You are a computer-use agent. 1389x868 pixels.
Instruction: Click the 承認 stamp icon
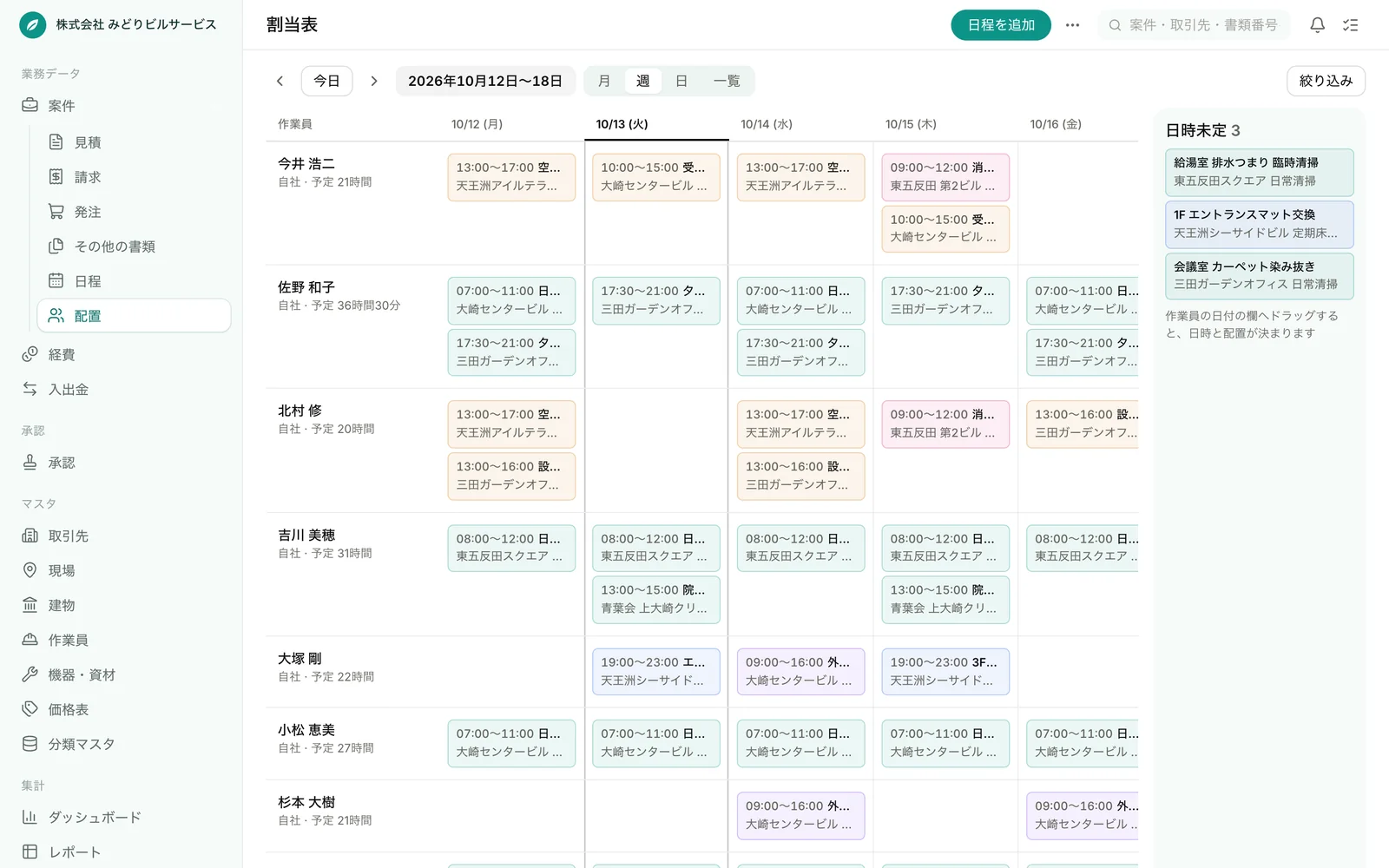(30, 463)
